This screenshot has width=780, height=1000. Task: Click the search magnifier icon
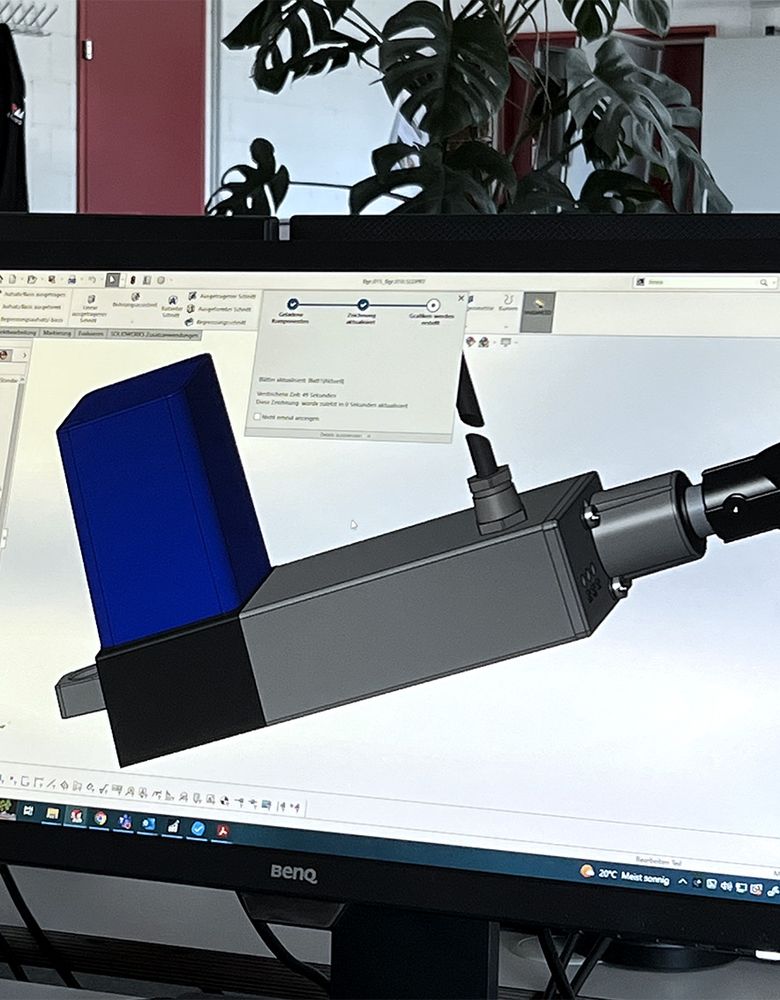click(x=763, y=283)
